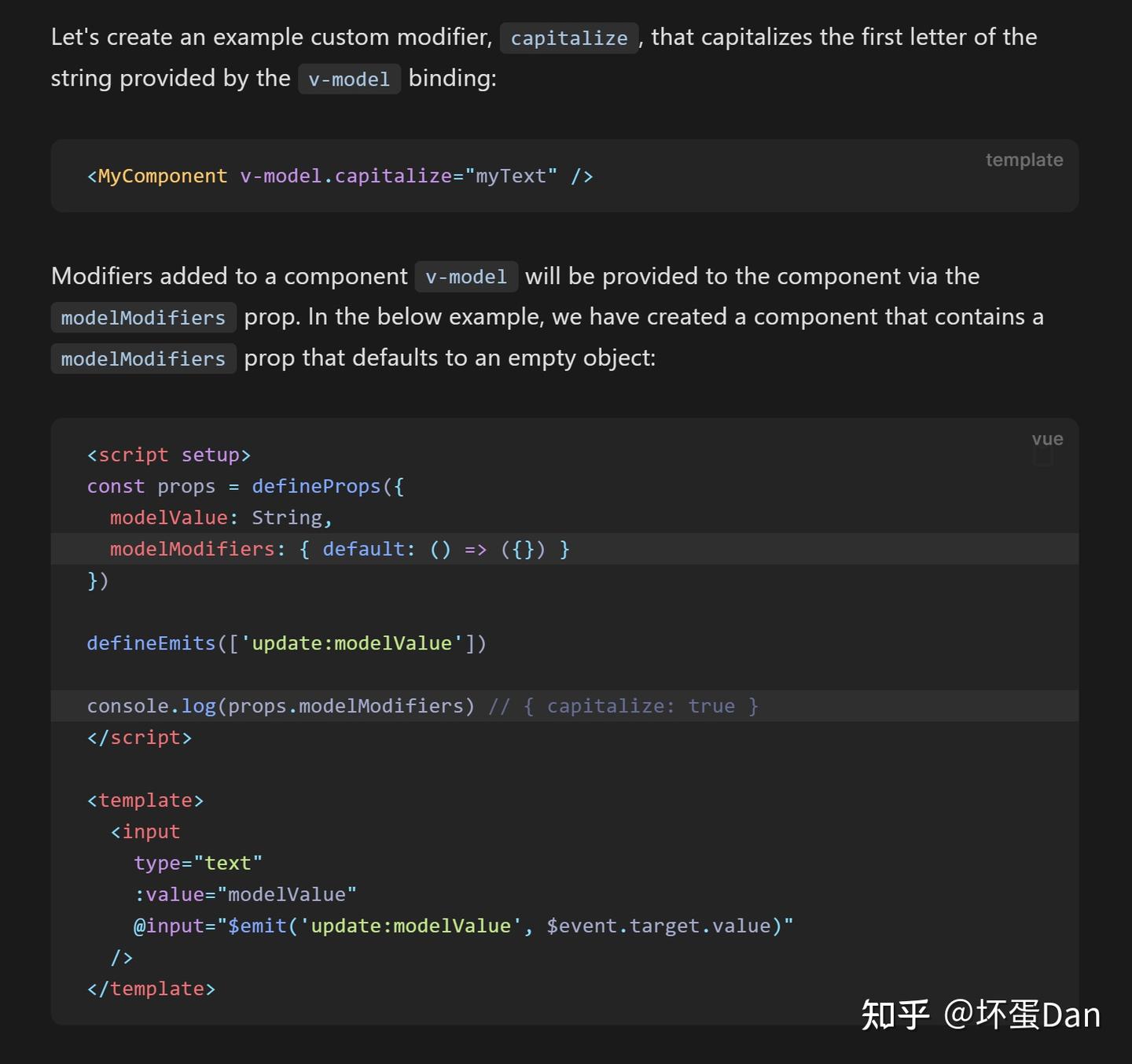This screenshot has width=1132, height=1064.
Task: Click the second modelModifiers inline code badge
Action: click(x=143, y=359)
